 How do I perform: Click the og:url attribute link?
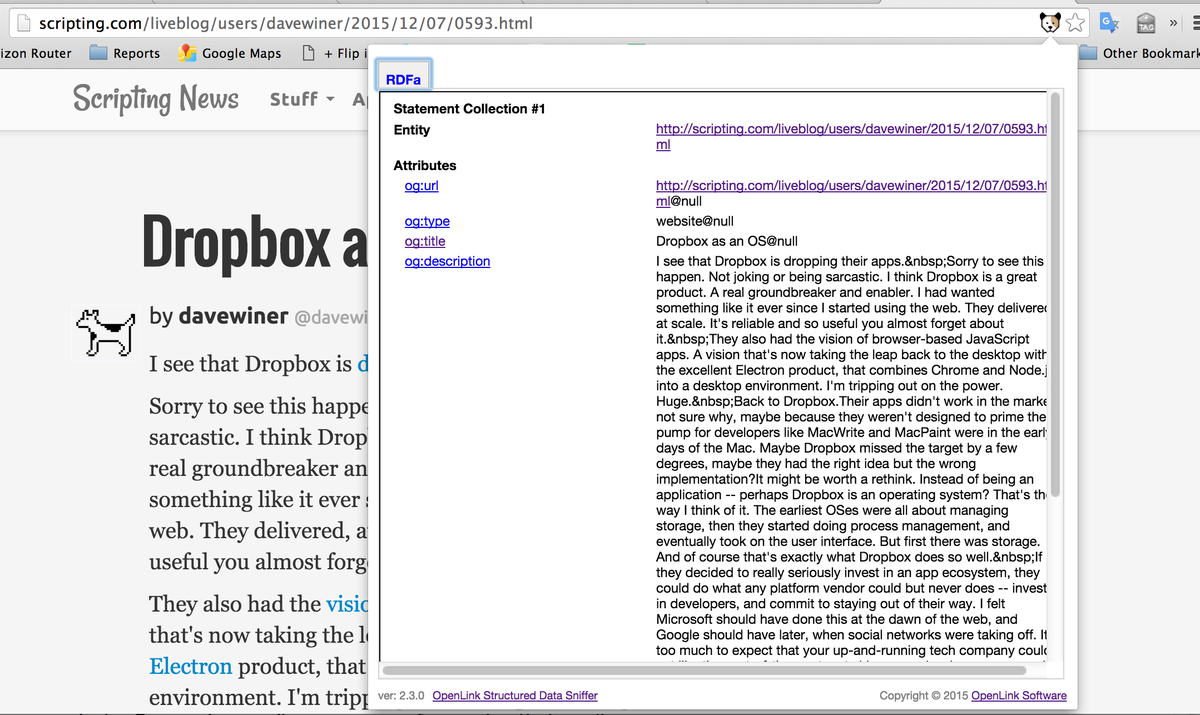pos(422,186)
